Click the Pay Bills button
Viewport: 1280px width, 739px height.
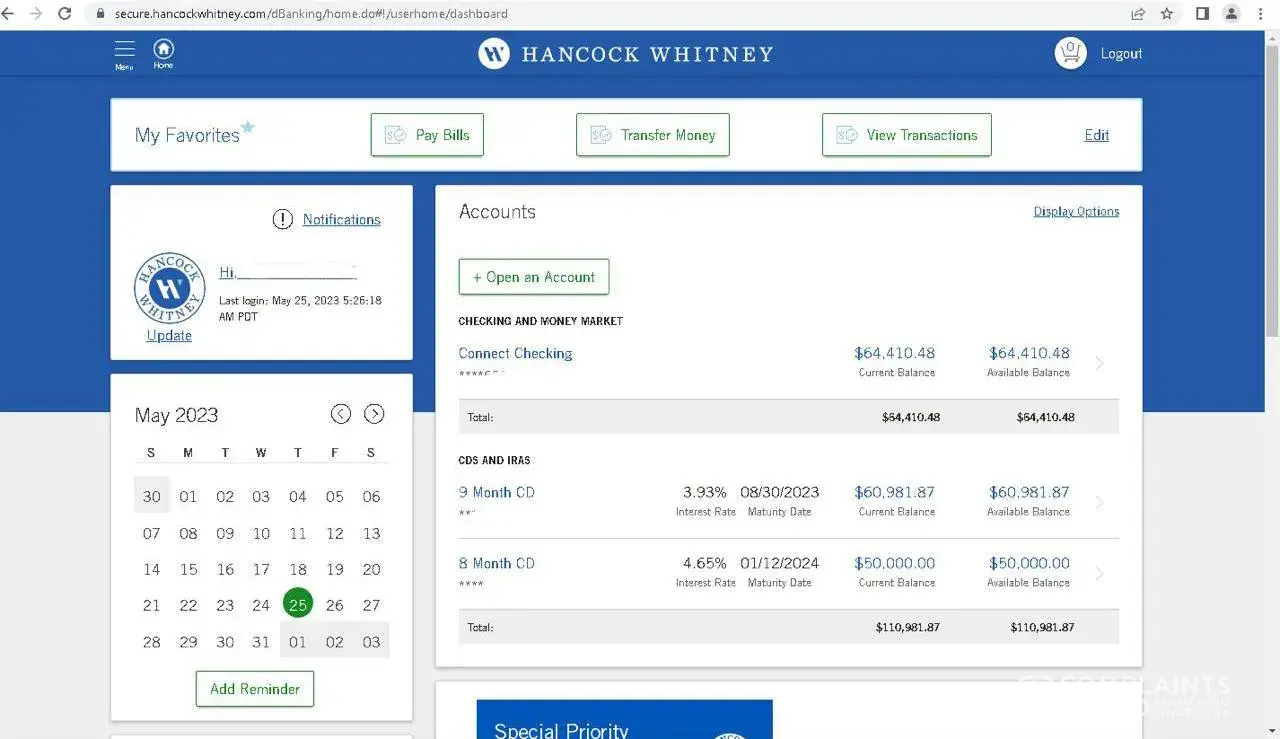pyautogui.click(x=427, y=135)
